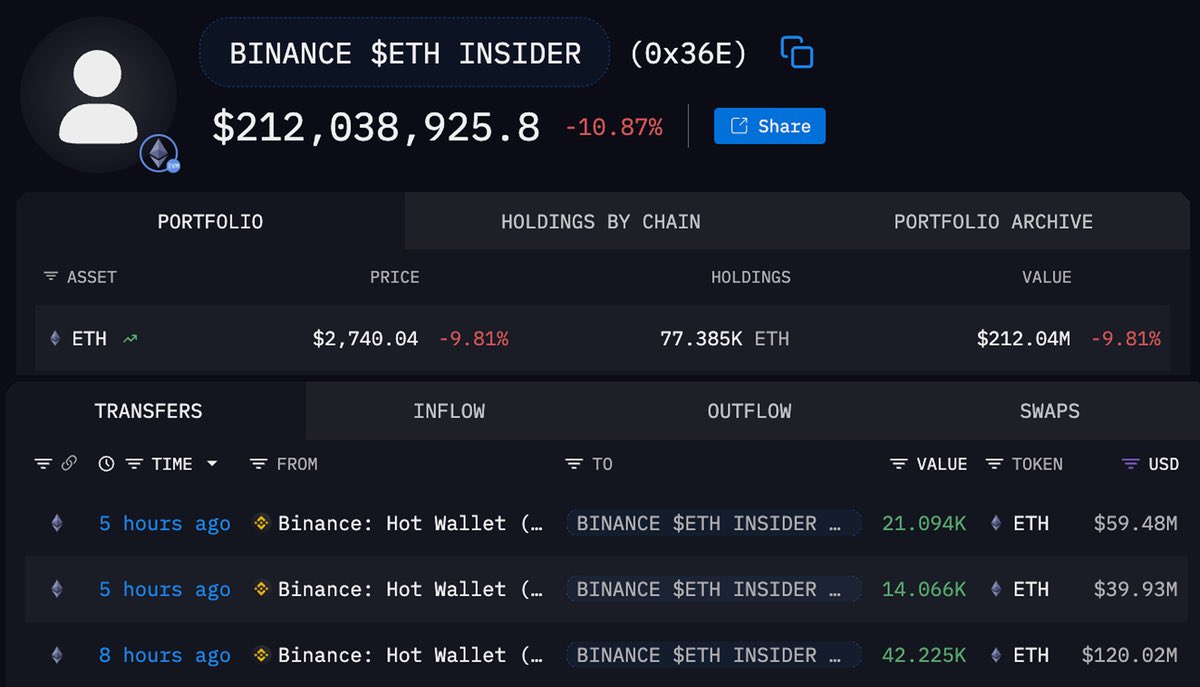Click the ETH trend arrow icon
The image size is (1200, 687).
click(130, 339)
